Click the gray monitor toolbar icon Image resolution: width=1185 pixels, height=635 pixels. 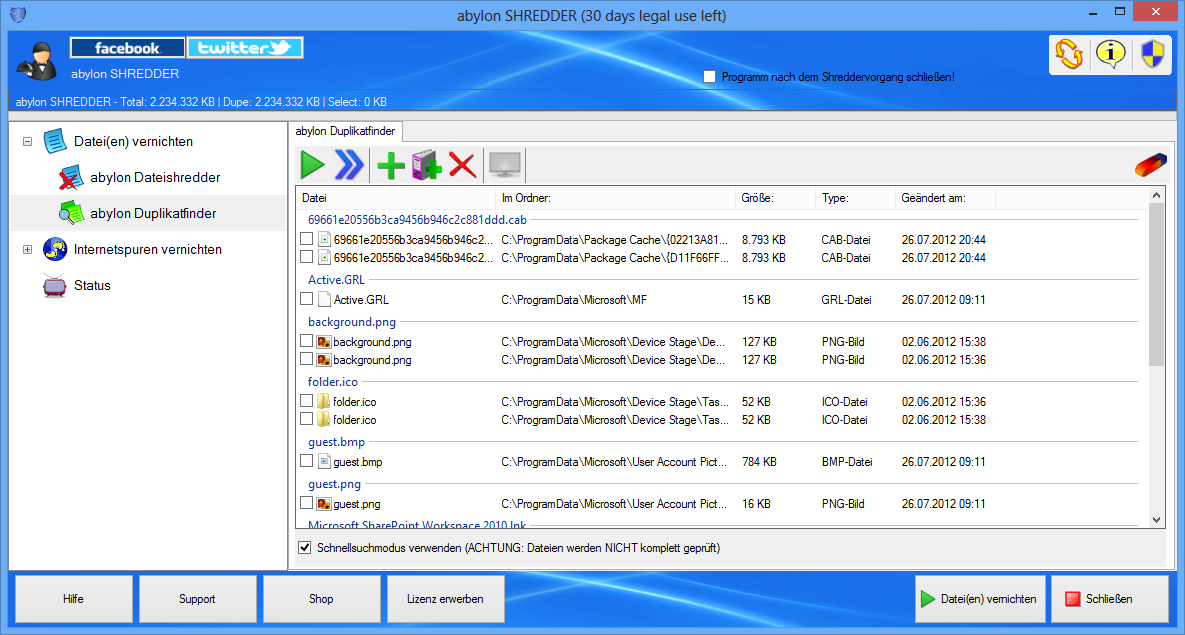505,165
